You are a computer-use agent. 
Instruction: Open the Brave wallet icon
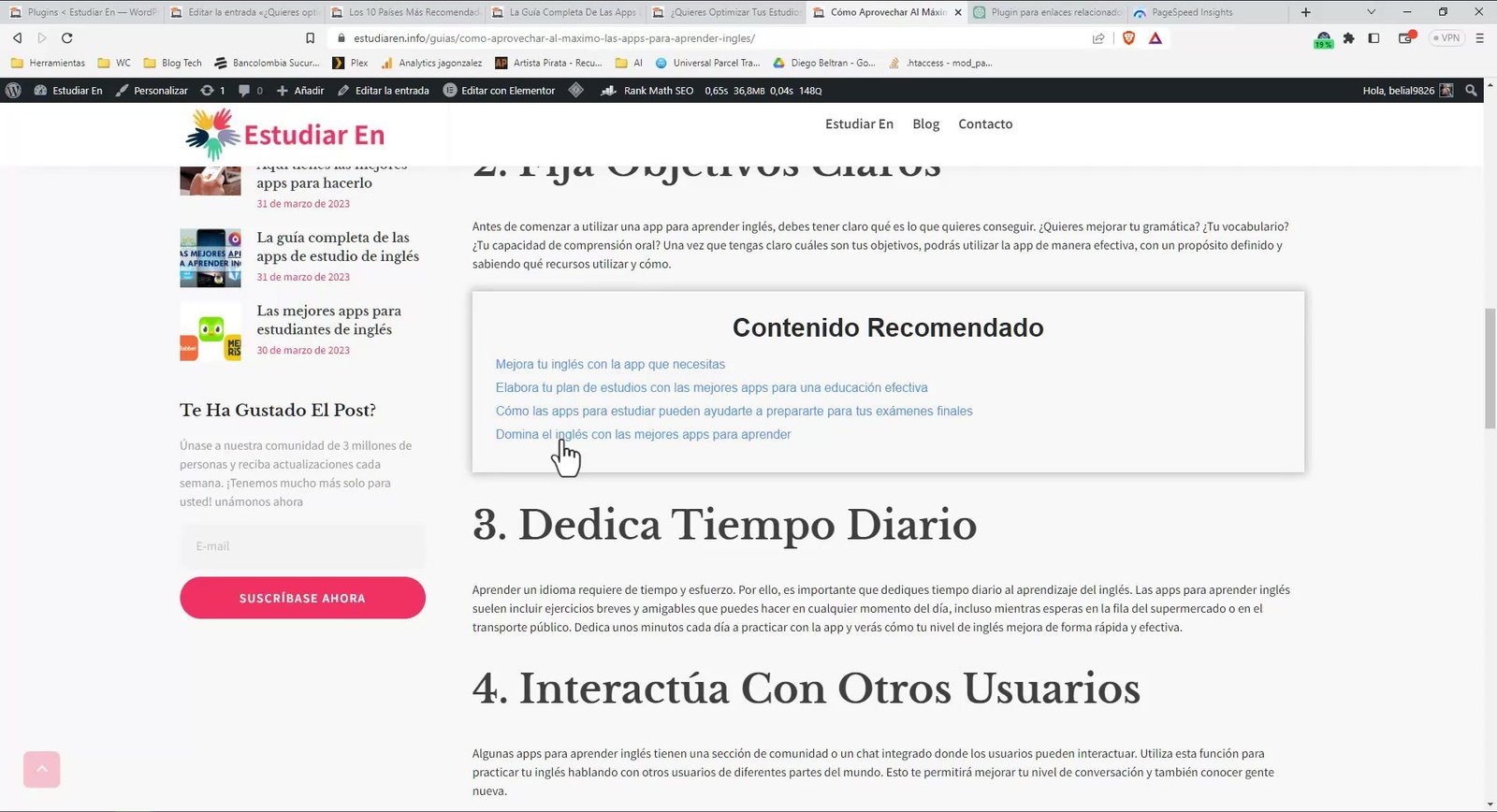[1406, 38]
